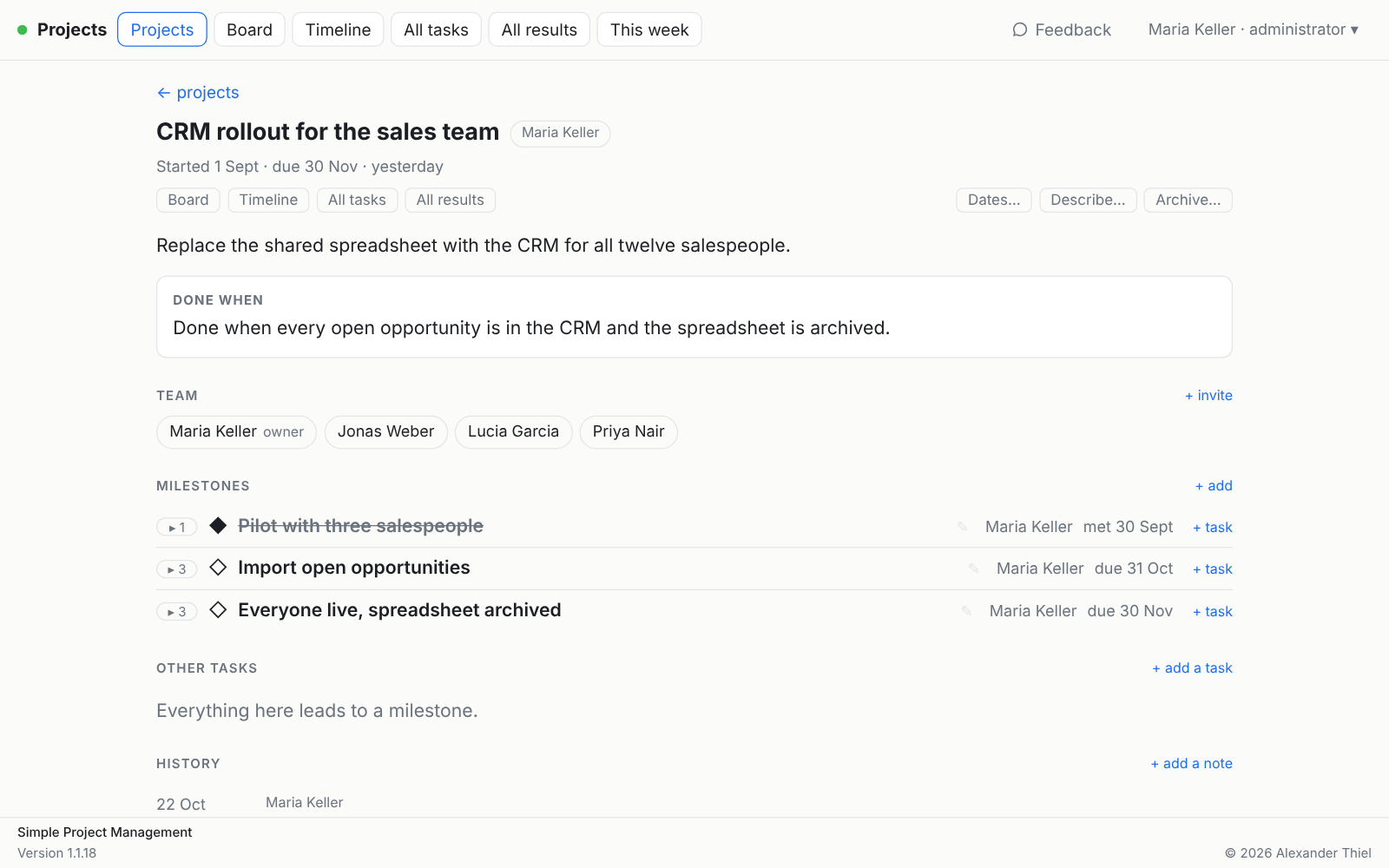The width and height of the screenshot is (1389, 868).
Task: Click the Dates... button
Action: (994, 200)
